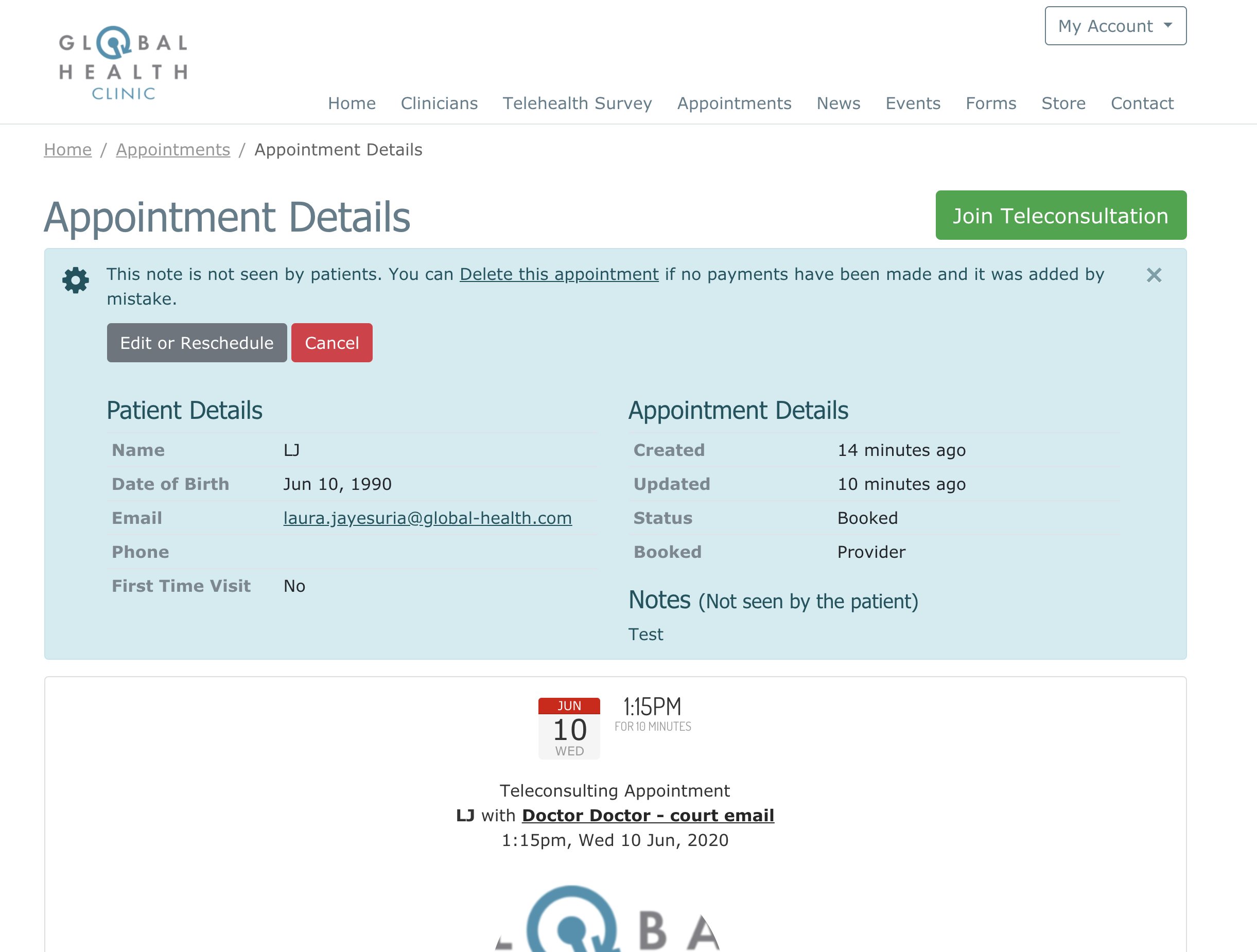Open laura.jayesuria@global-health.com email link
Viewport: 1257px width, 952px height.
click(427, 518)
